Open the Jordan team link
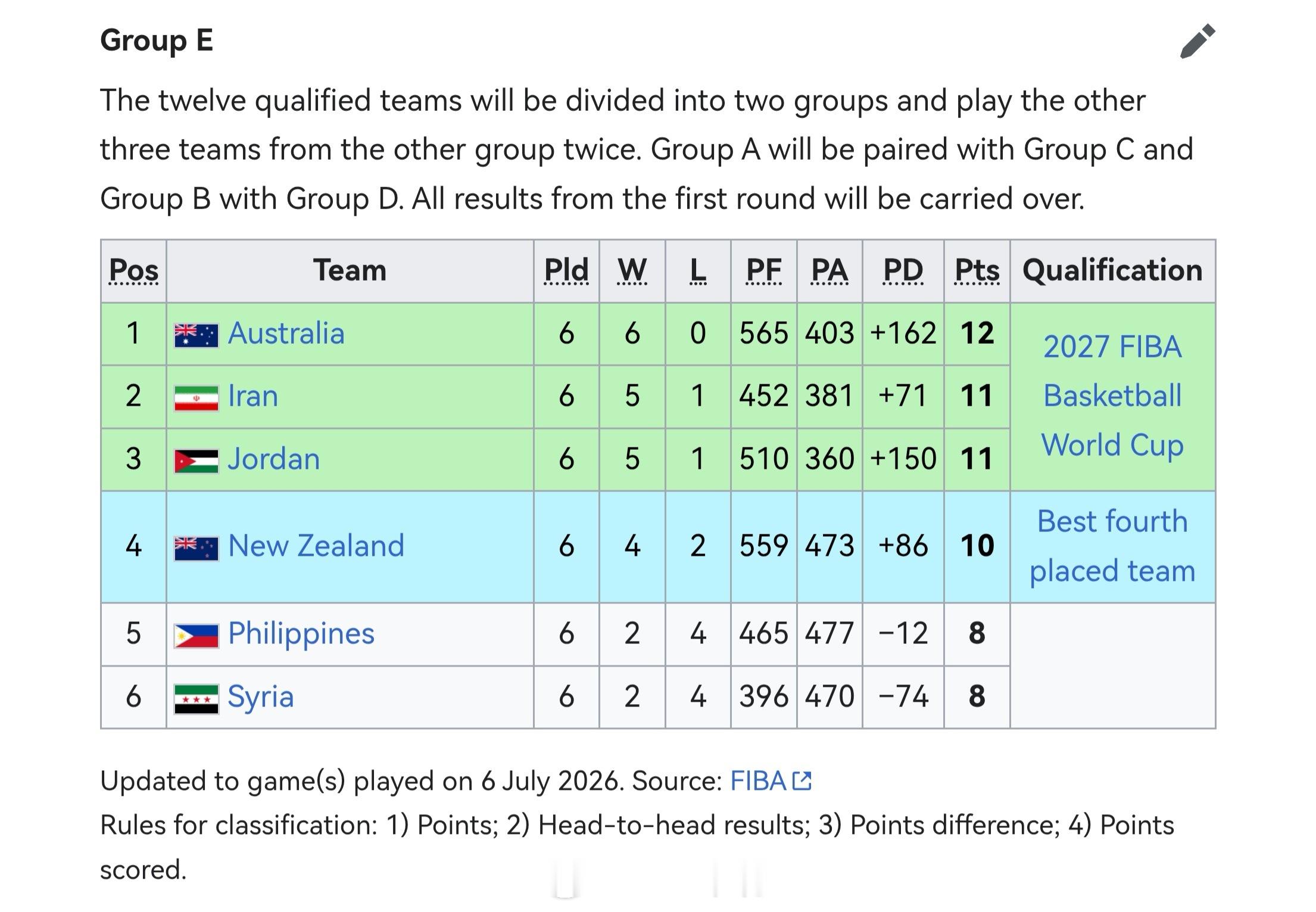This screenshot has width=1316, height=912. pyautogui.click(x=274, y=459)
